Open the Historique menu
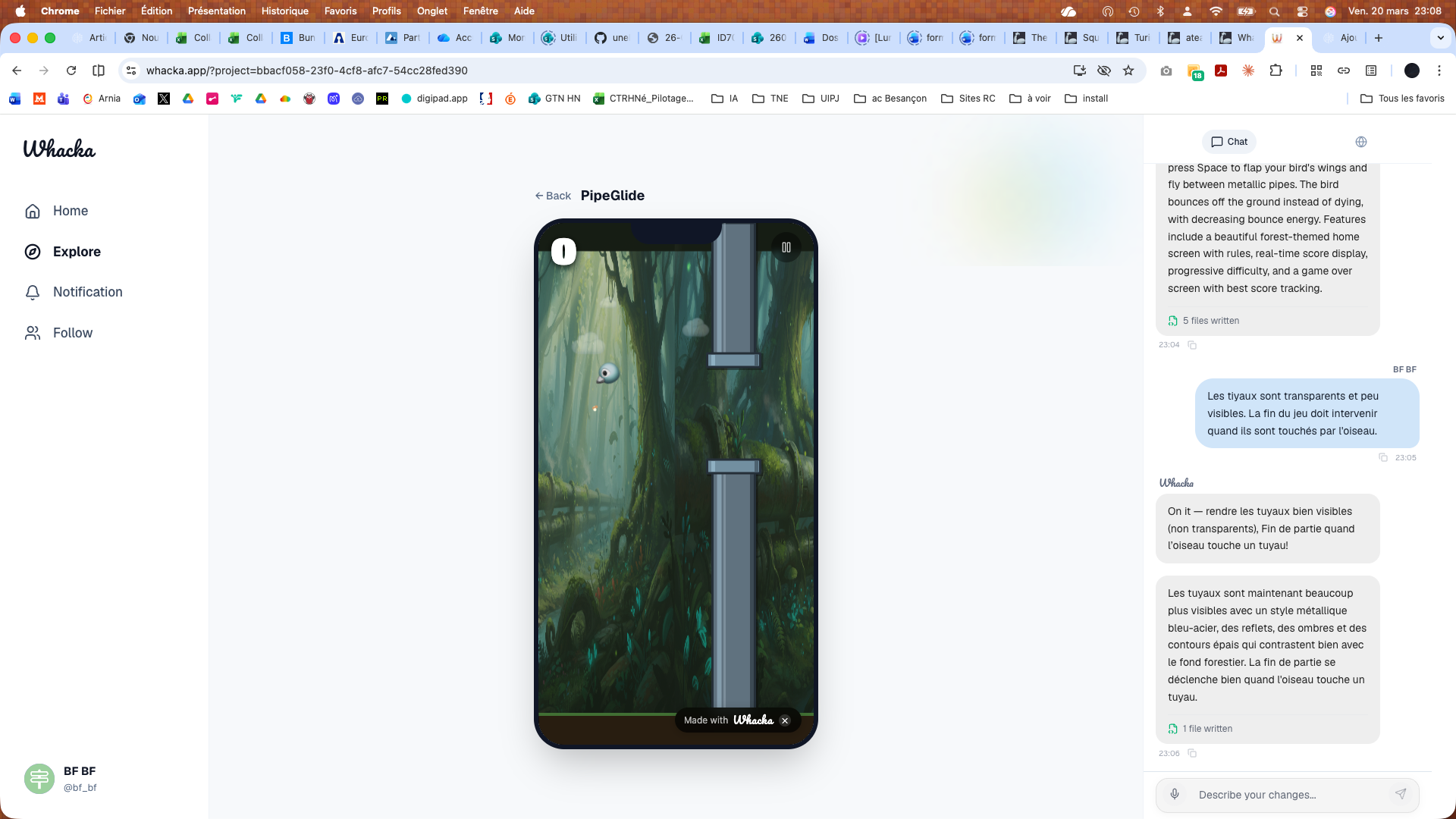1456x819 pixels. 284,11
